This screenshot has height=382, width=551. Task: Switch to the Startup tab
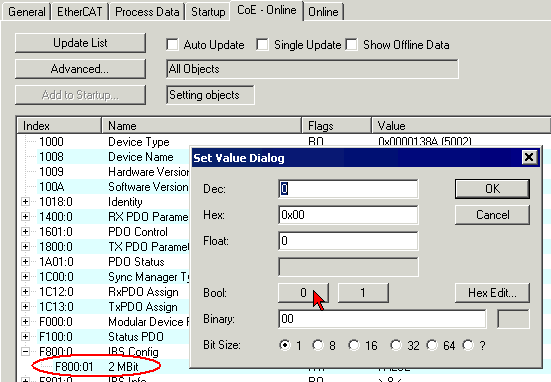coord(208,12)
